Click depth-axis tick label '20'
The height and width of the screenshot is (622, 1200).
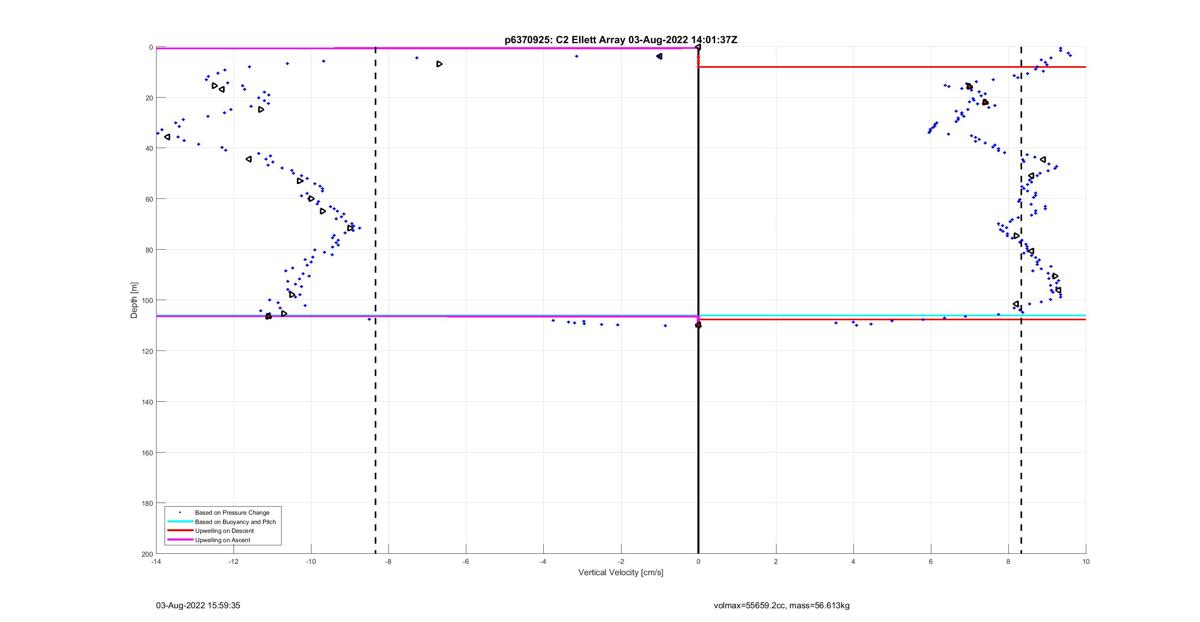[x=148, y=98]
